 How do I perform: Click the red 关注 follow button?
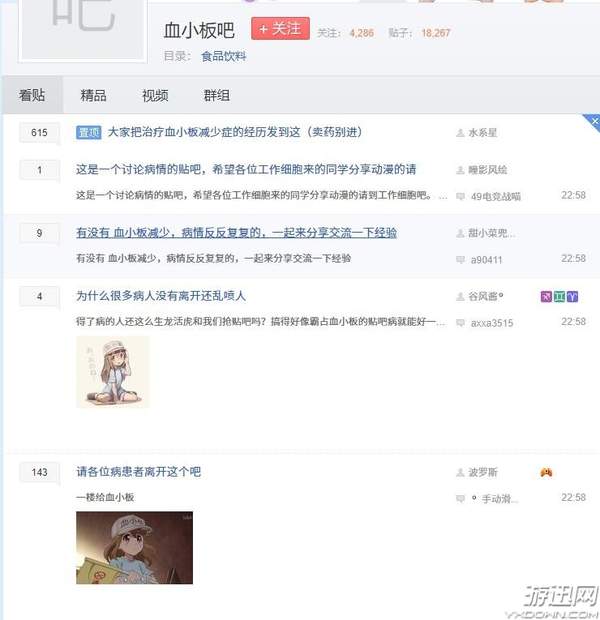[x=280, y=29]
